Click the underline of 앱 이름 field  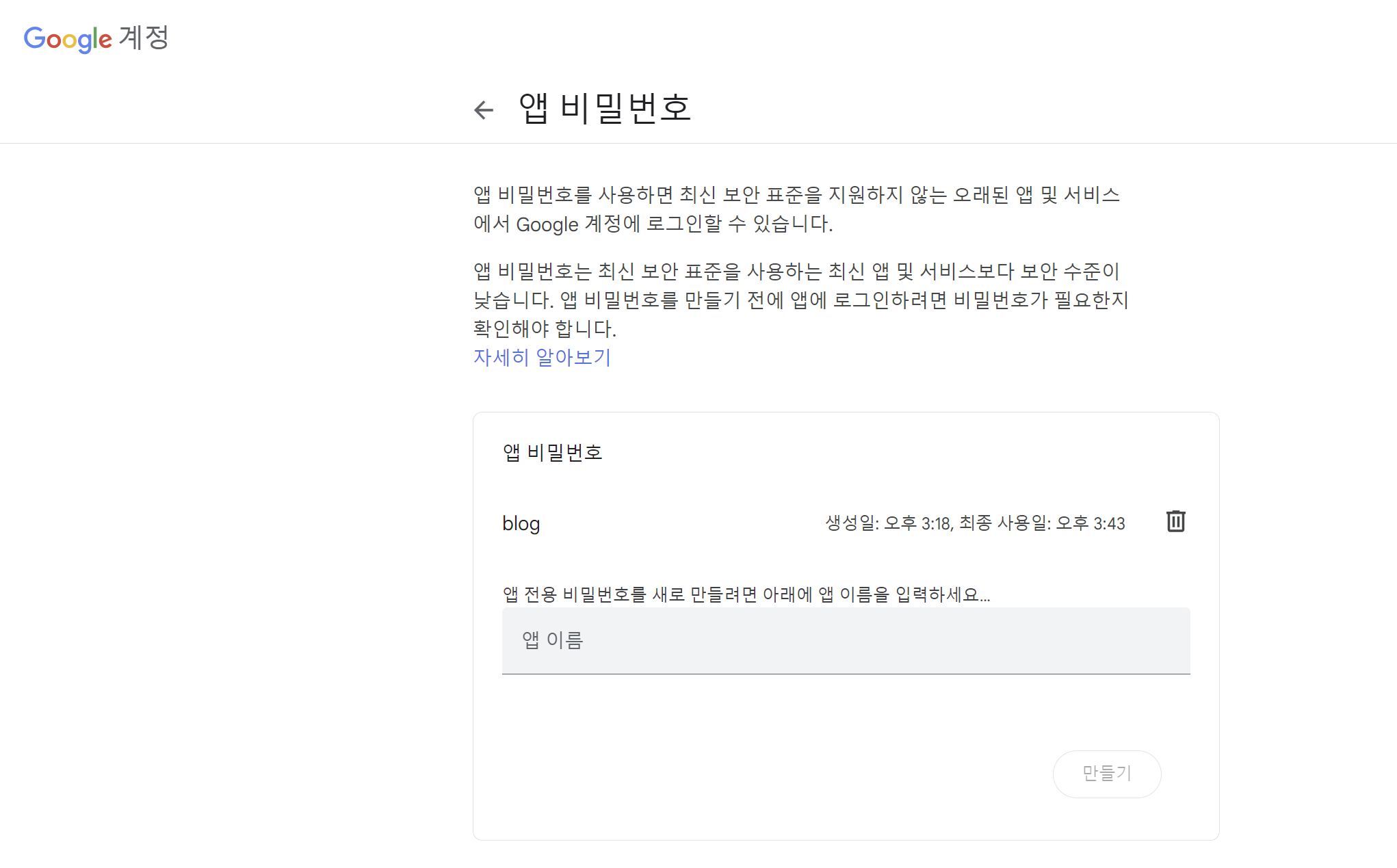click(846, 674)
